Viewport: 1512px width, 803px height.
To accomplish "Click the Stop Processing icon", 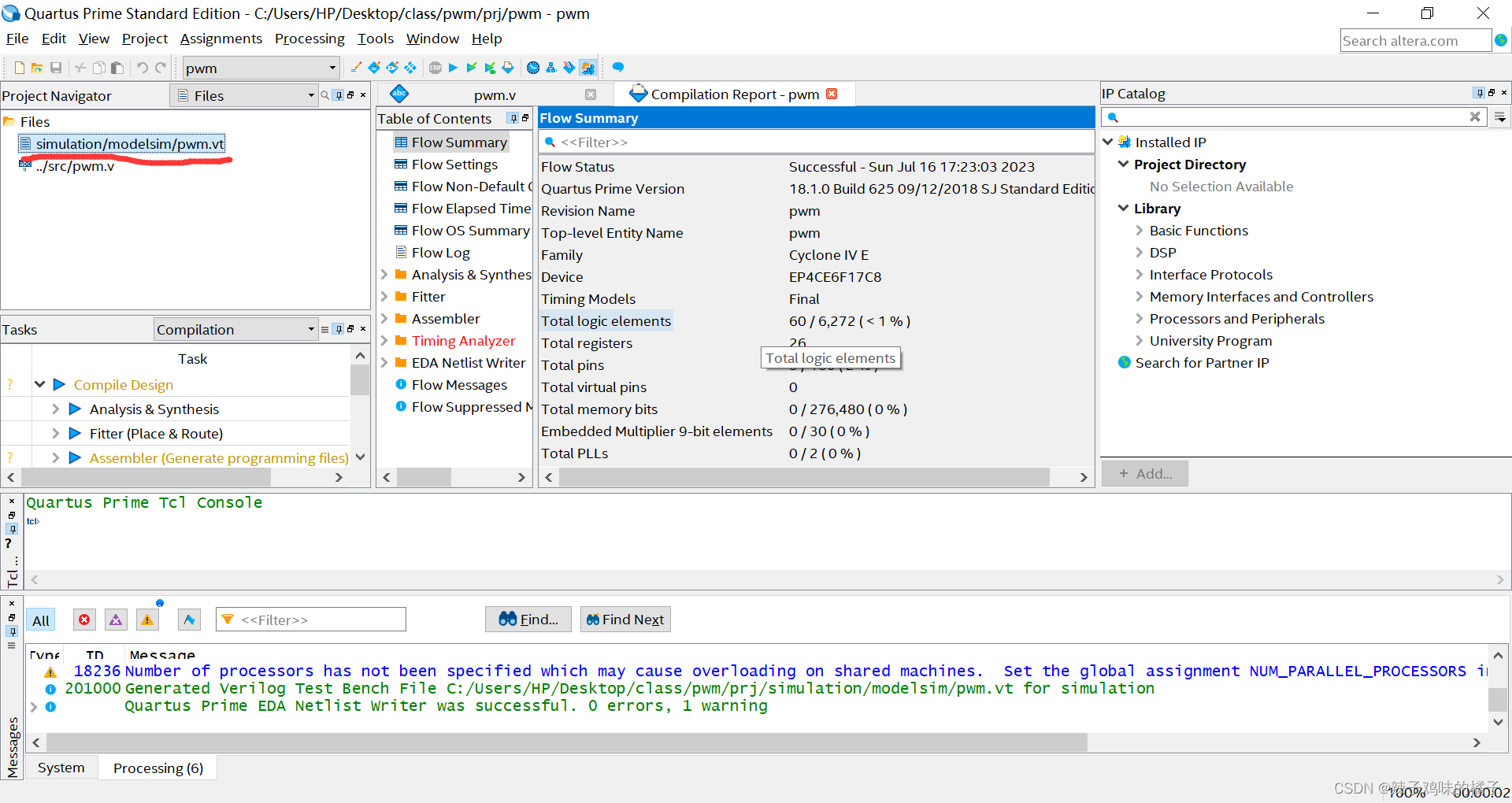I will [x=435, y=68].
